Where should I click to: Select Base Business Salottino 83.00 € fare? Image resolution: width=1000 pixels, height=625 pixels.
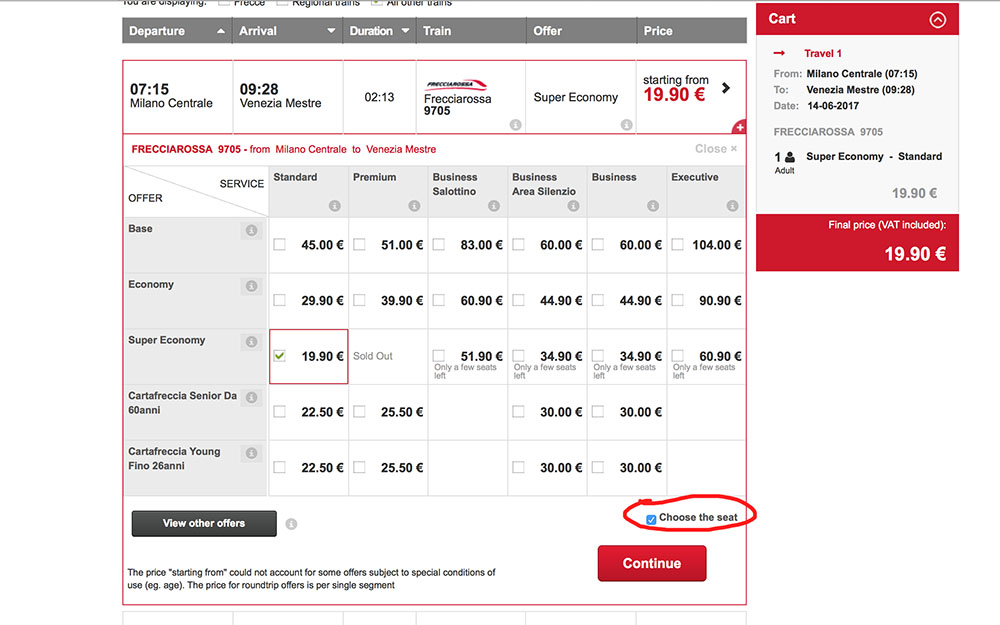tap(439, 244)
